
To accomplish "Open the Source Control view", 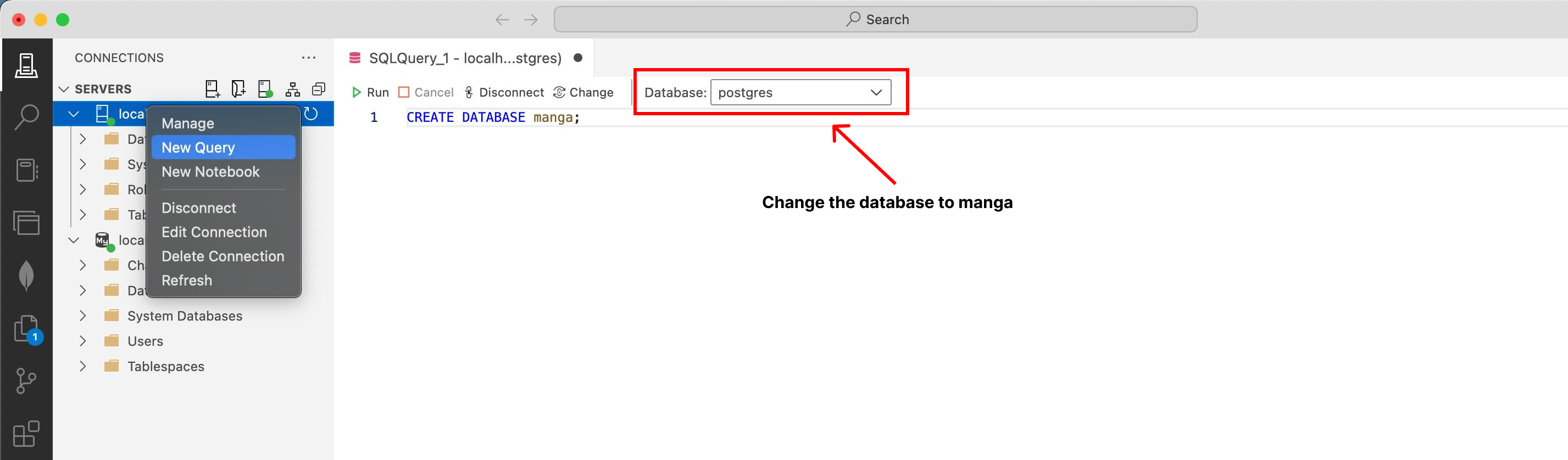I will click(x=26, y=381).
